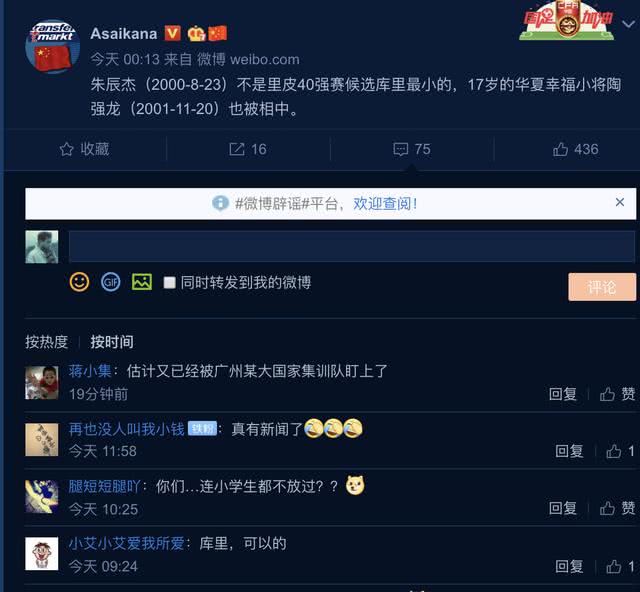Open the 欢迎查阅 link
640x592 pixels.
385,203
